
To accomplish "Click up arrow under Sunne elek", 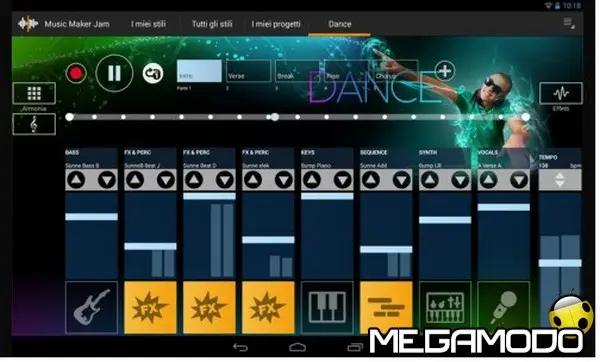I will click(x=253, y=179).
